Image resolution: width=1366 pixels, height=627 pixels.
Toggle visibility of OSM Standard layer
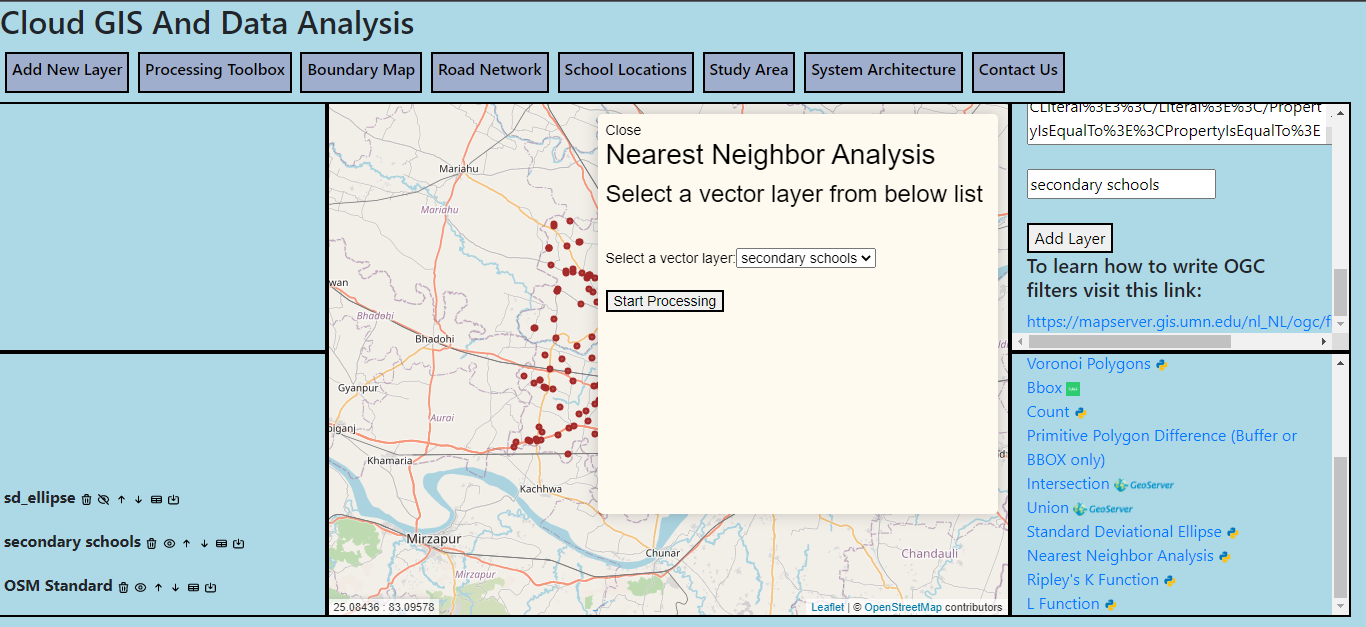point(141,587)
